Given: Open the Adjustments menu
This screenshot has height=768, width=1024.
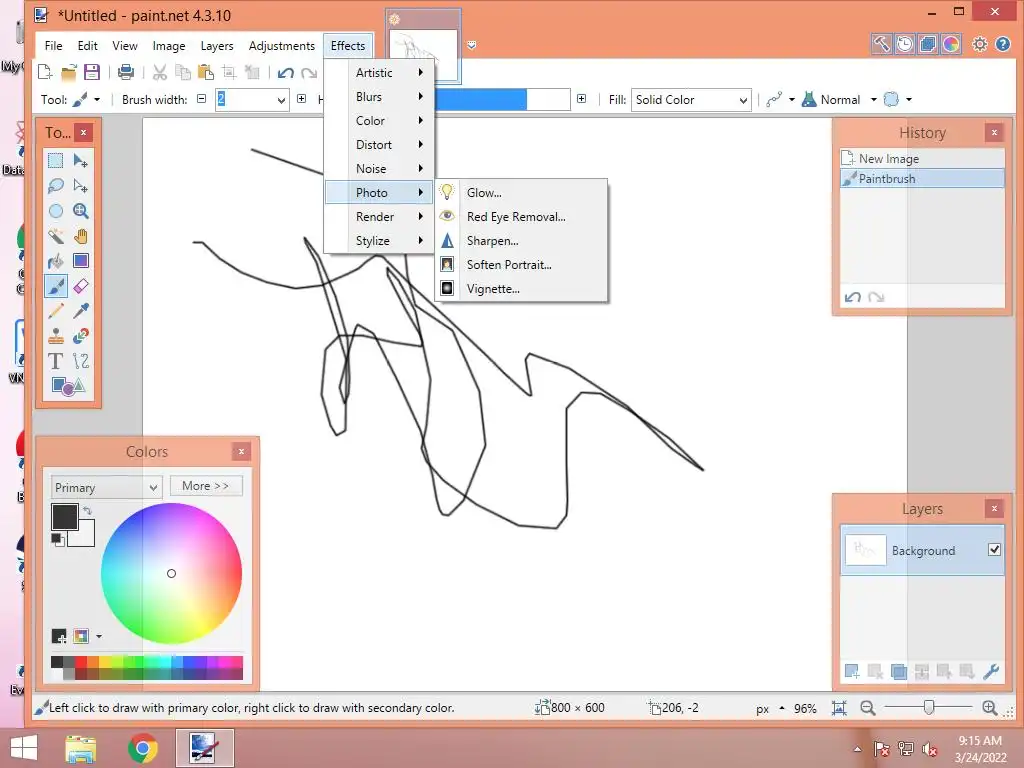Looking at the screenshot, I should [281, 46].
